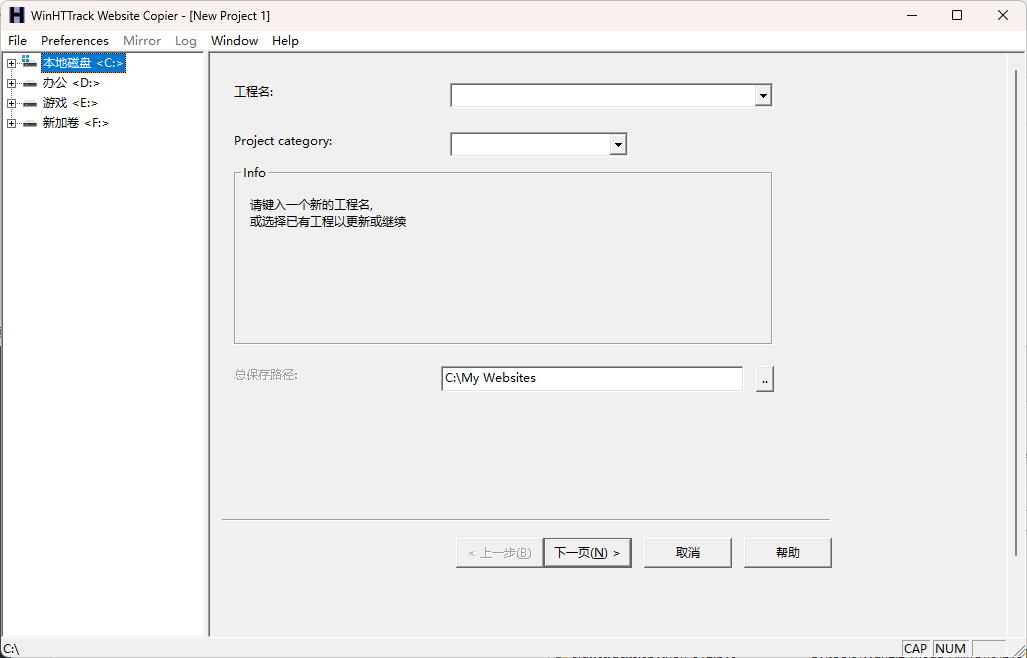
Task: Select the 办公 <D:> tree label
Action: [x=71, y=83]
